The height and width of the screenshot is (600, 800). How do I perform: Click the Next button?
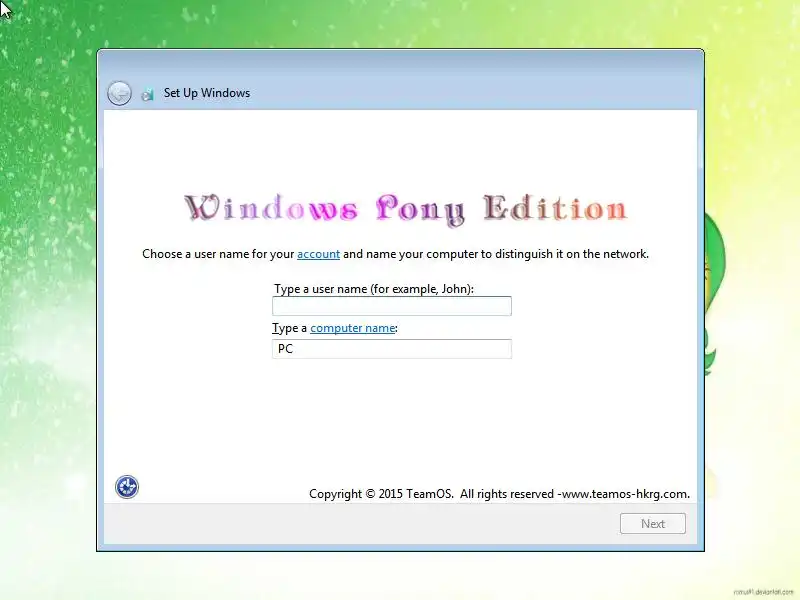pos(653,523)
